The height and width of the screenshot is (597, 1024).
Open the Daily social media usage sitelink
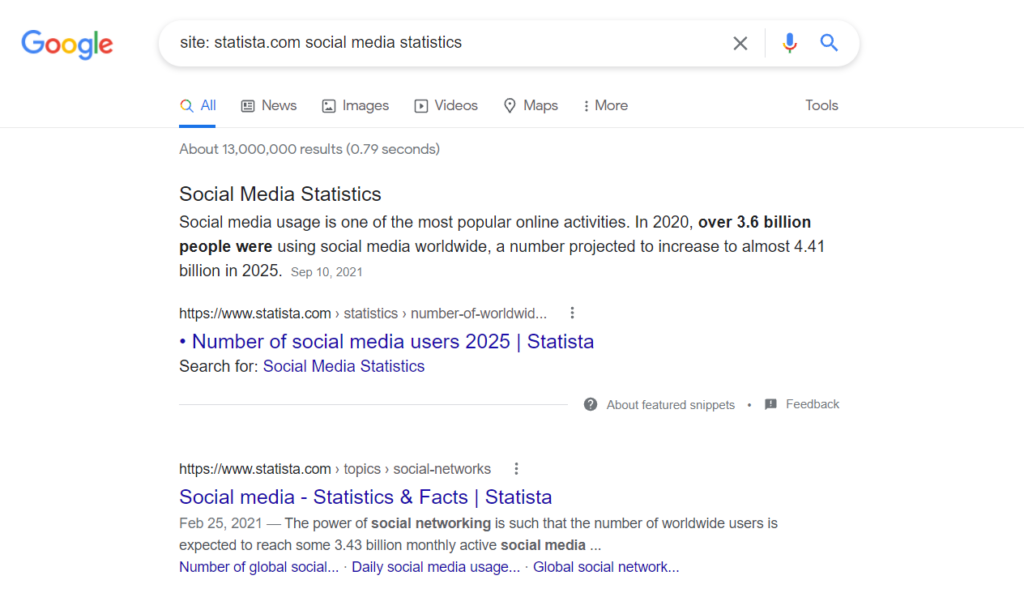435,567
